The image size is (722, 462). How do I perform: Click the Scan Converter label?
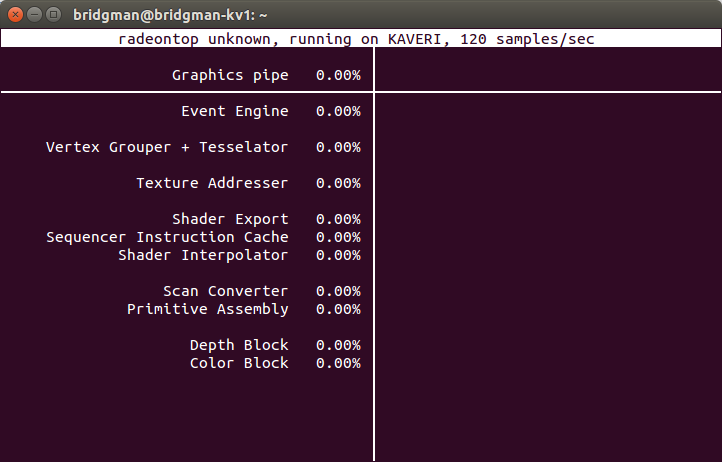click(226, 291)
